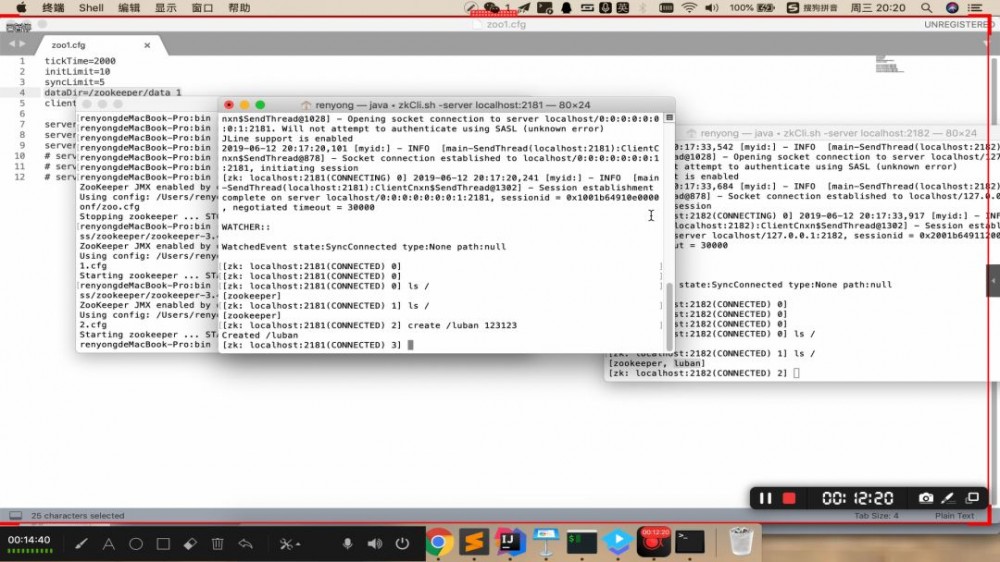Click the Wi-Fi status icon

[x=689, y=8]
